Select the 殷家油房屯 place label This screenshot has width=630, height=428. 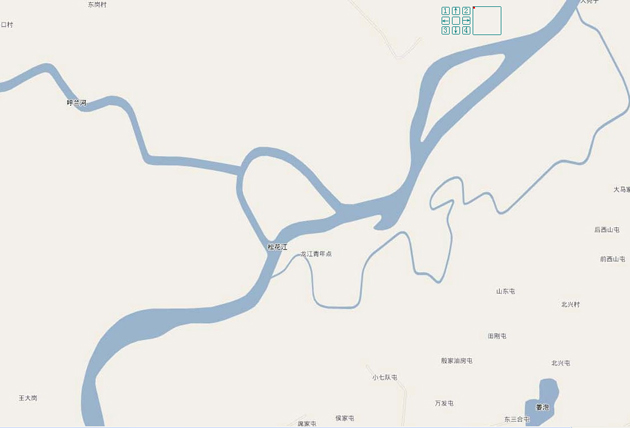tap(456, 361)
